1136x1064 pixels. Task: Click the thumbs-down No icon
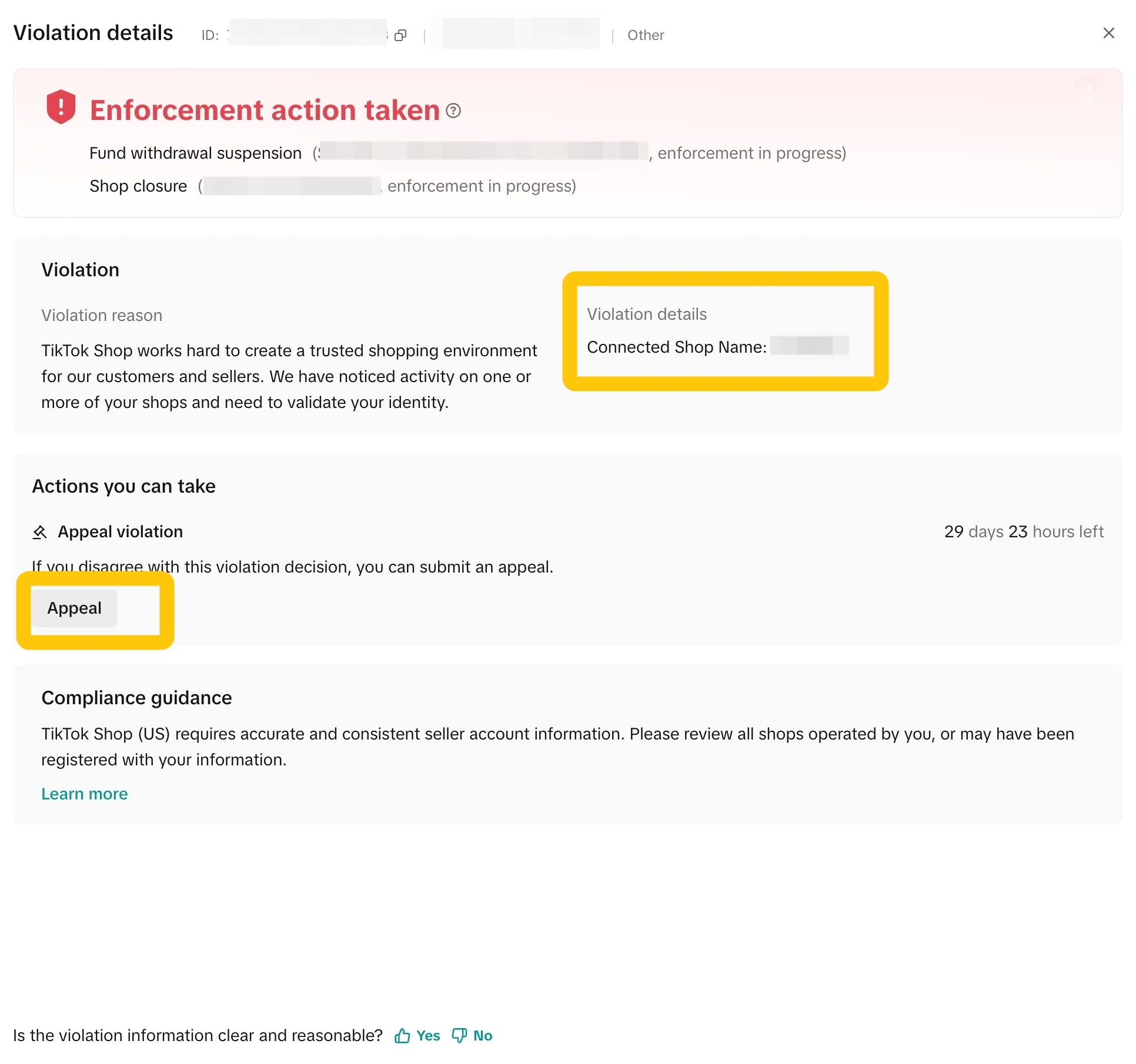click(459, 1035)
